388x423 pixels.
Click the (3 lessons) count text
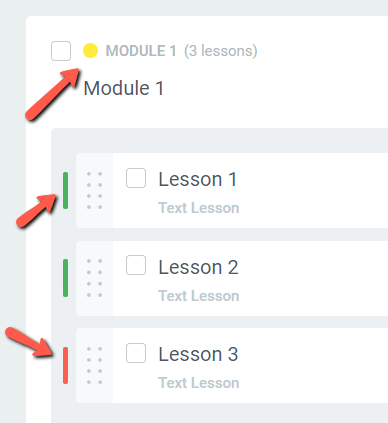(x=221, y=51)
